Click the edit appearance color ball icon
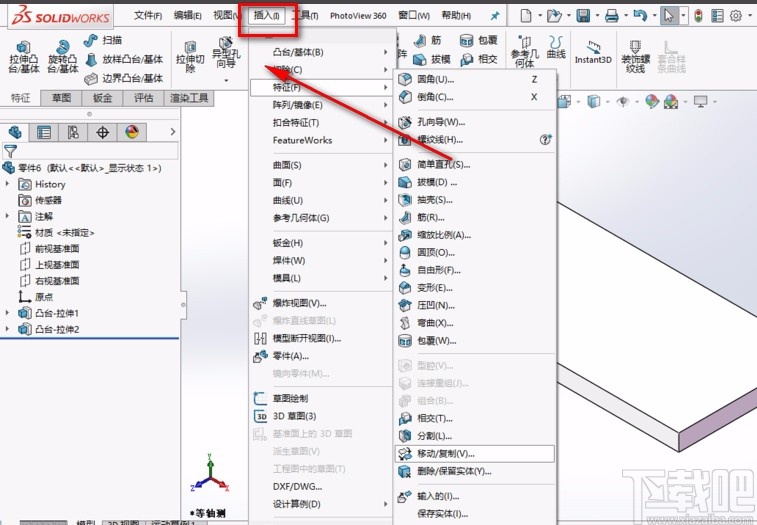Image resolution: width=757 pixels, height=525 pixels. (x=651, y=101)
